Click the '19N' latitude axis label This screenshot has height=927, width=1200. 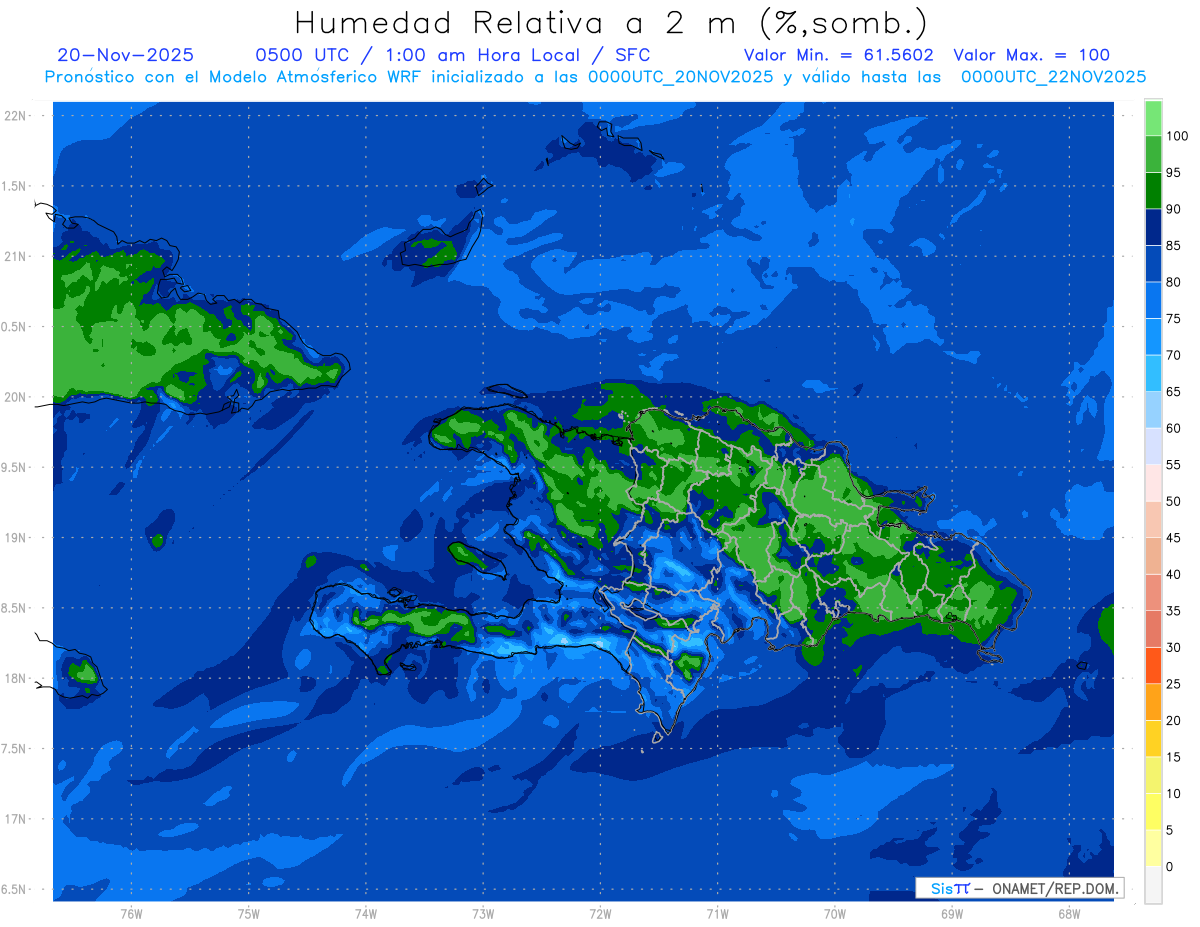[15, 538]
